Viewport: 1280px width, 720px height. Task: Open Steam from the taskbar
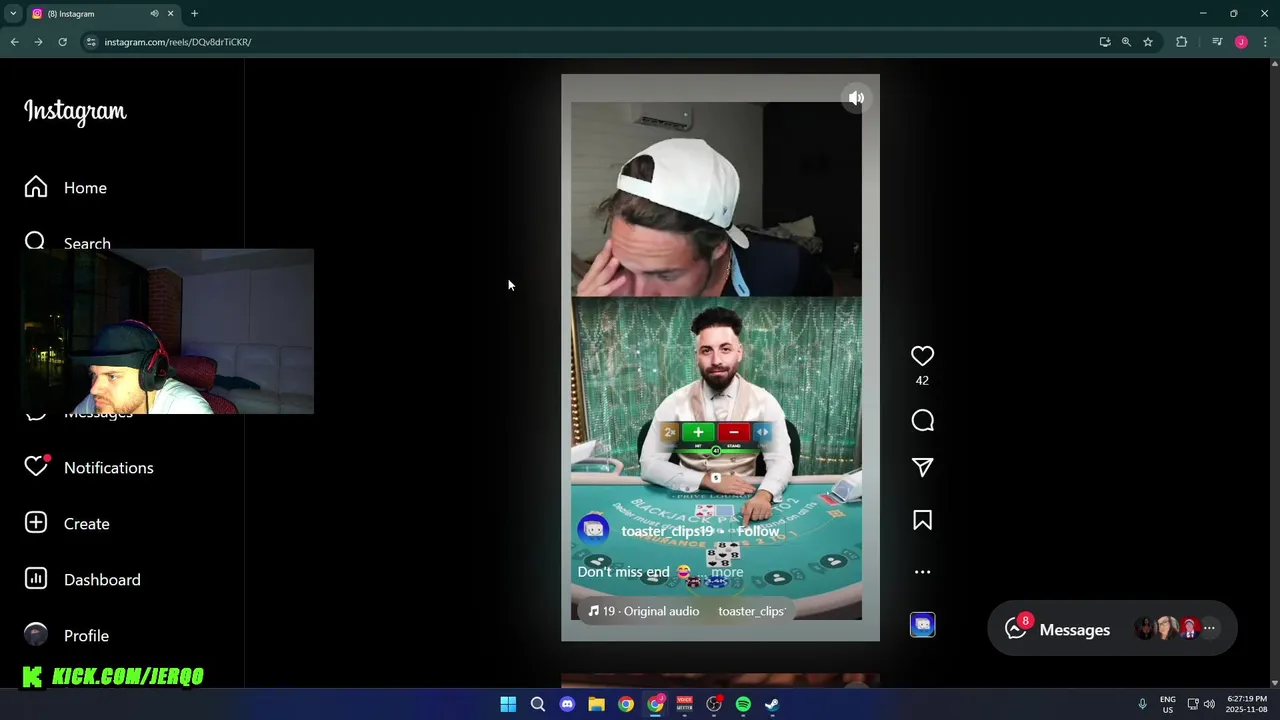tap(772, 704)
